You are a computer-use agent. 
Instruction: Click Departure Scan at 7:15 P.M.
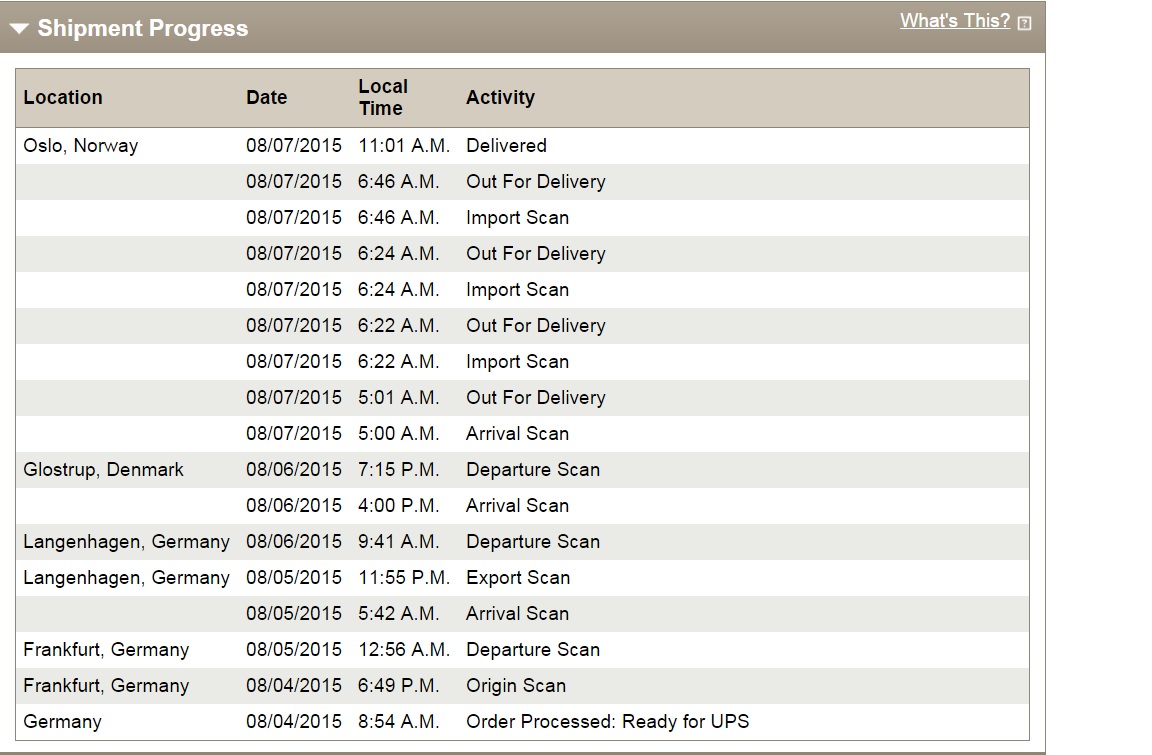[533, 469]
